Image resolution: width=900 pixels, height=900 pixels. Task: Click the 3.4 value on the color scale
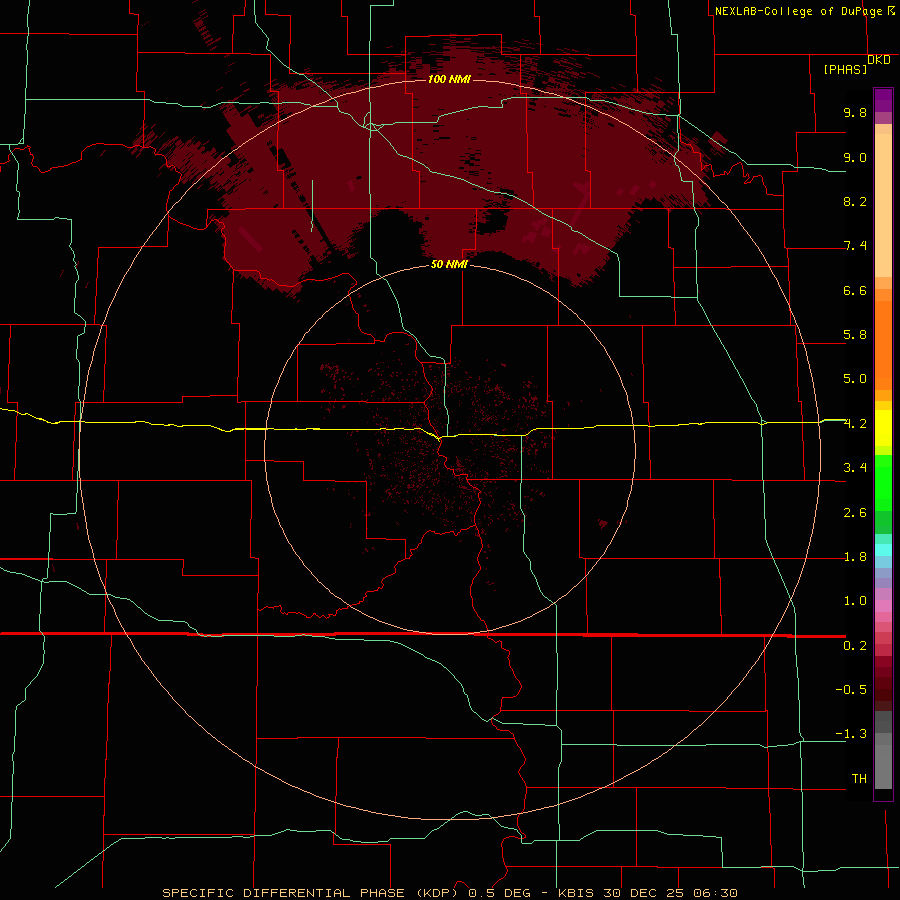(x=855, y=468)
